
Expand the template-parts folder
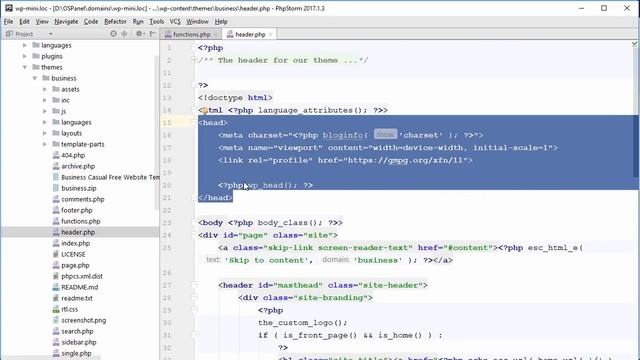click(44, 144)
